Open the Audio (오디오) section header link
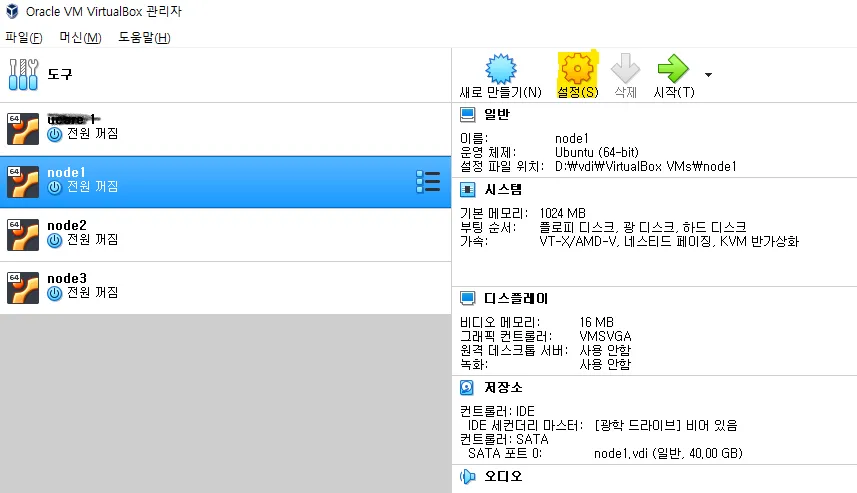This screenshot has height=493, width=857. (x=503, y=477)
